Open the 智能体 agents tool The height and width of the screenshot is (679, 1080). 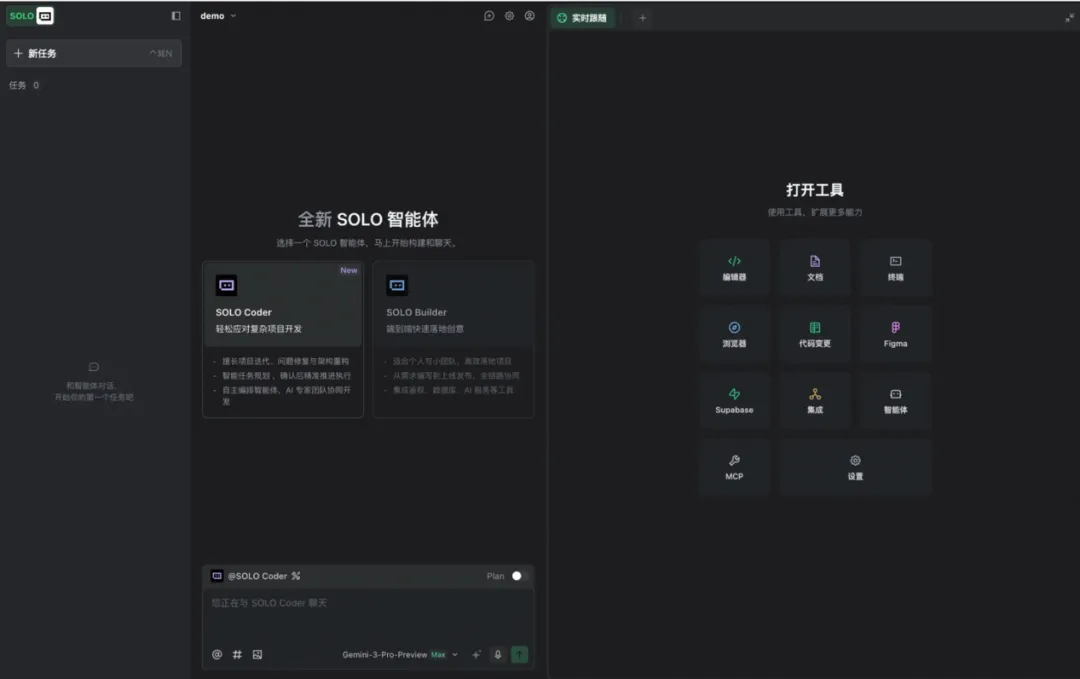click(895, 401)
